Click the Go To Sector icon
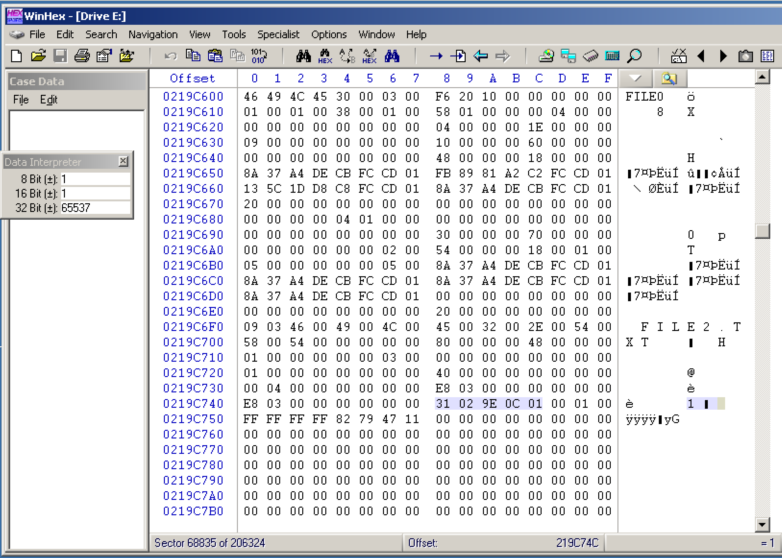 coord(458,56)
